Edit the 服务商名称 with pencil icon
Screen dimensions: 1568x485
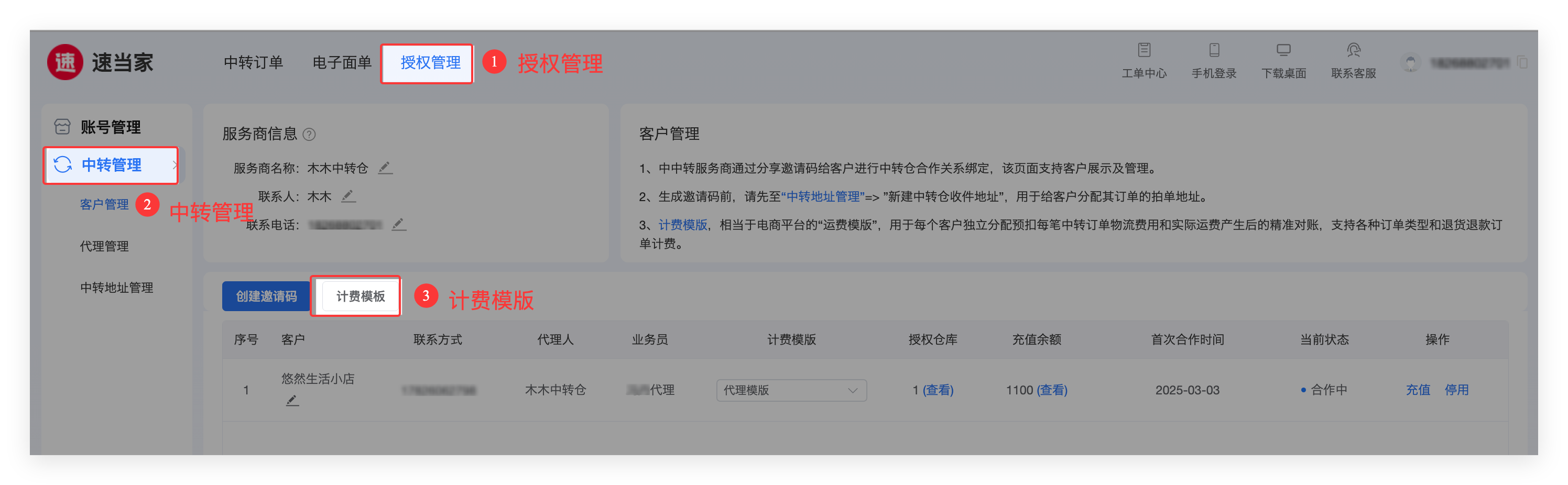click(385, 168)
